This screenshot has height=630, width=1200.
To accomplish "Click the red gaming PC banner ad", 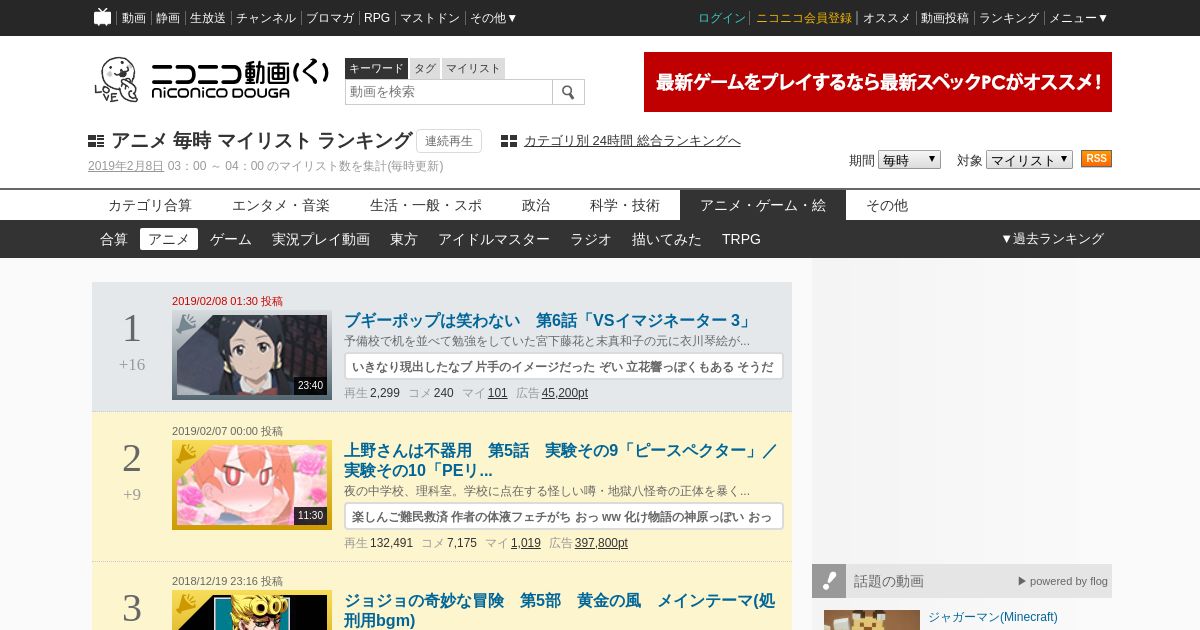I will pos(878,82).
